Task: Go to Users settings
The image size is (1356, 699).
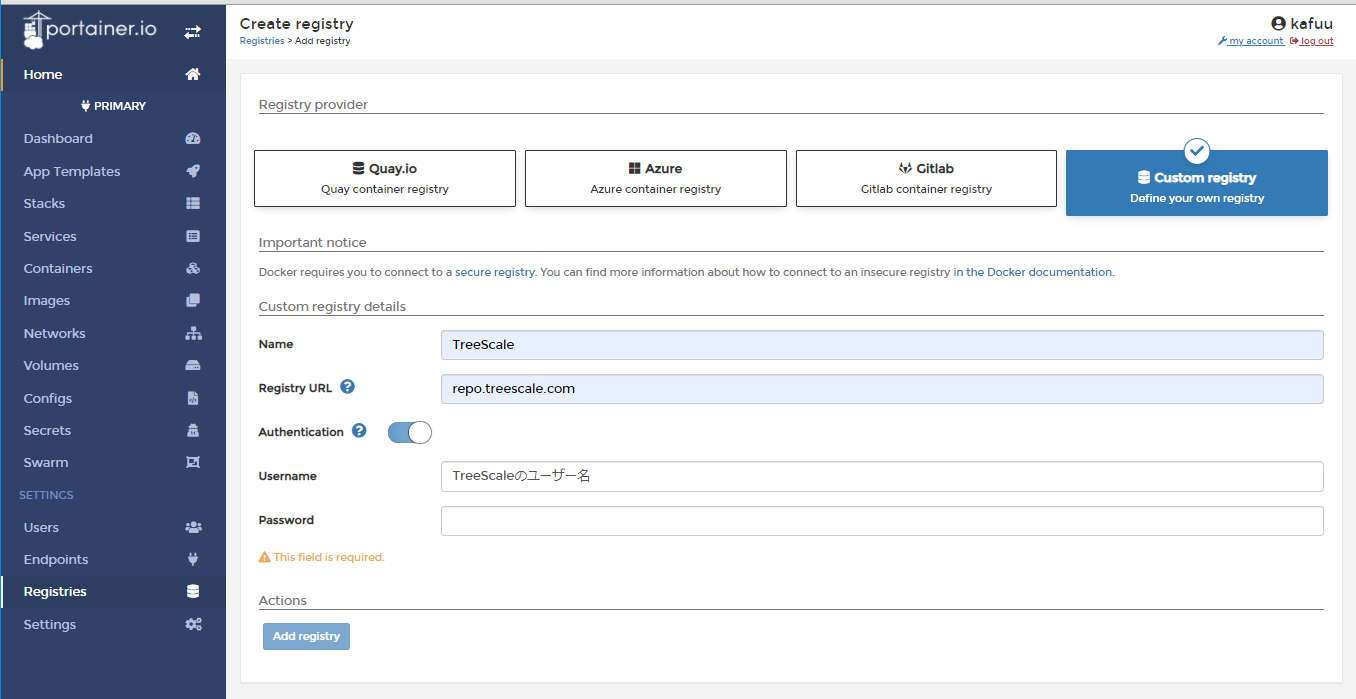Action: 113,527
